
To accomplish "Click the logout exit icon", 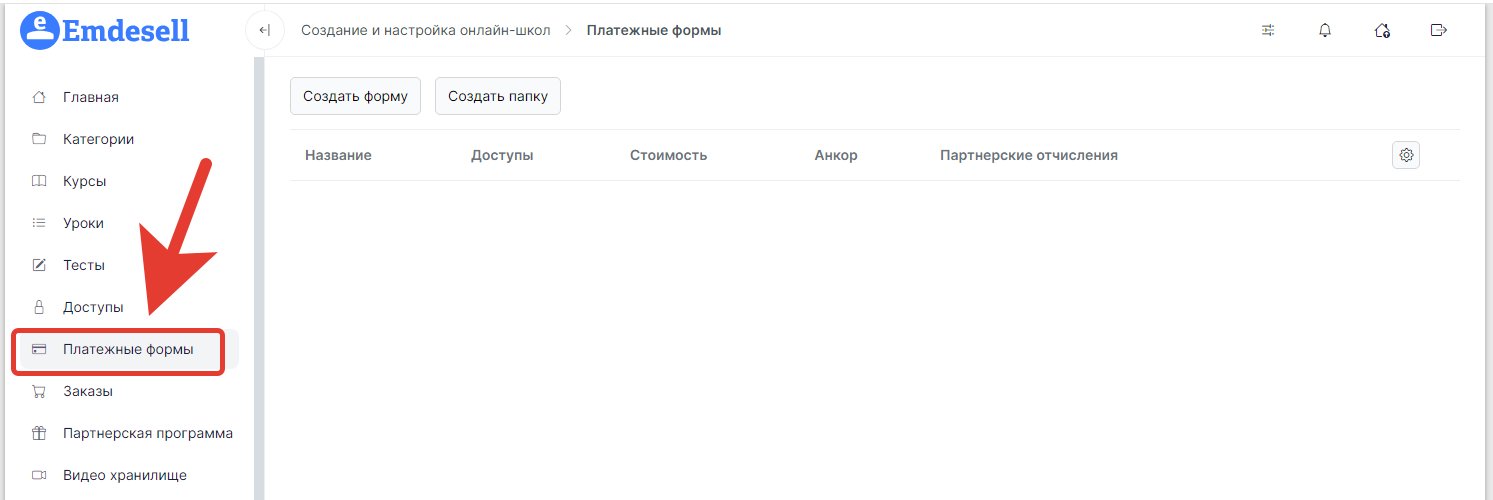I will click(1439, 30).
